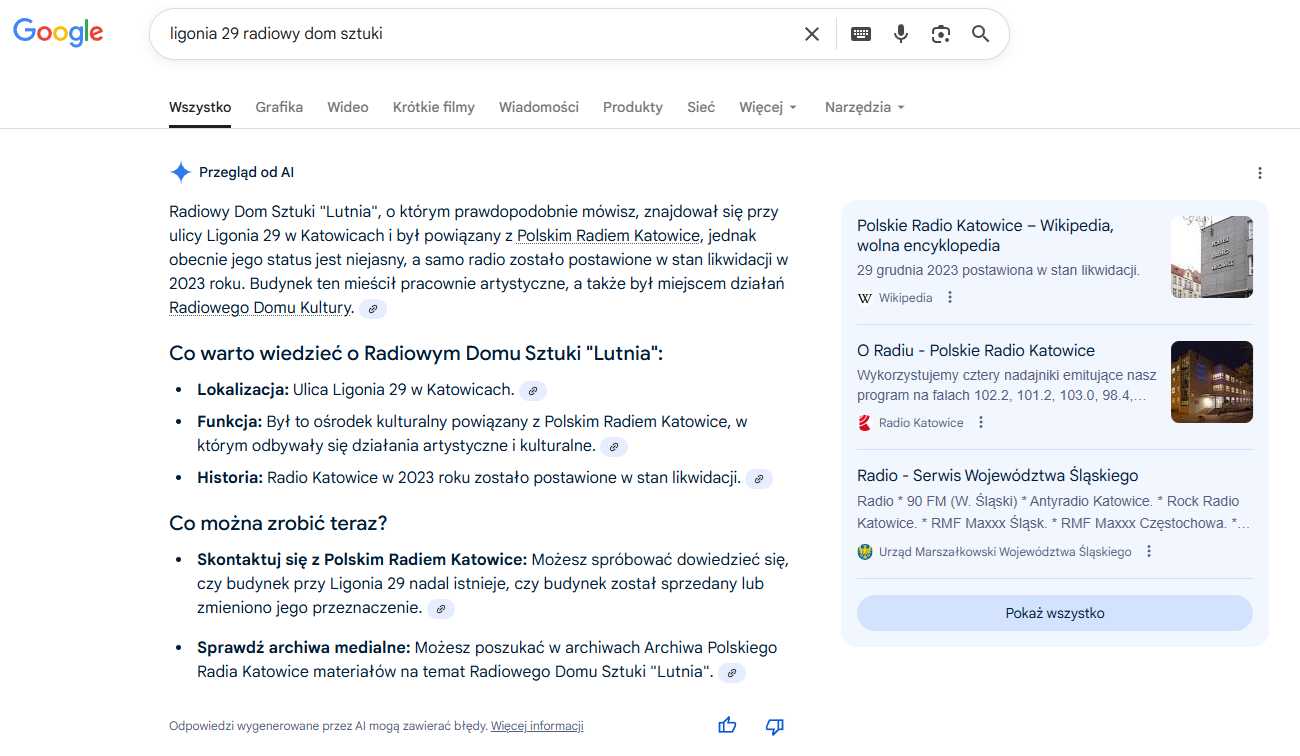
Task: Open options for Urząd Marszałkowski source
Action: (1149, 552)
